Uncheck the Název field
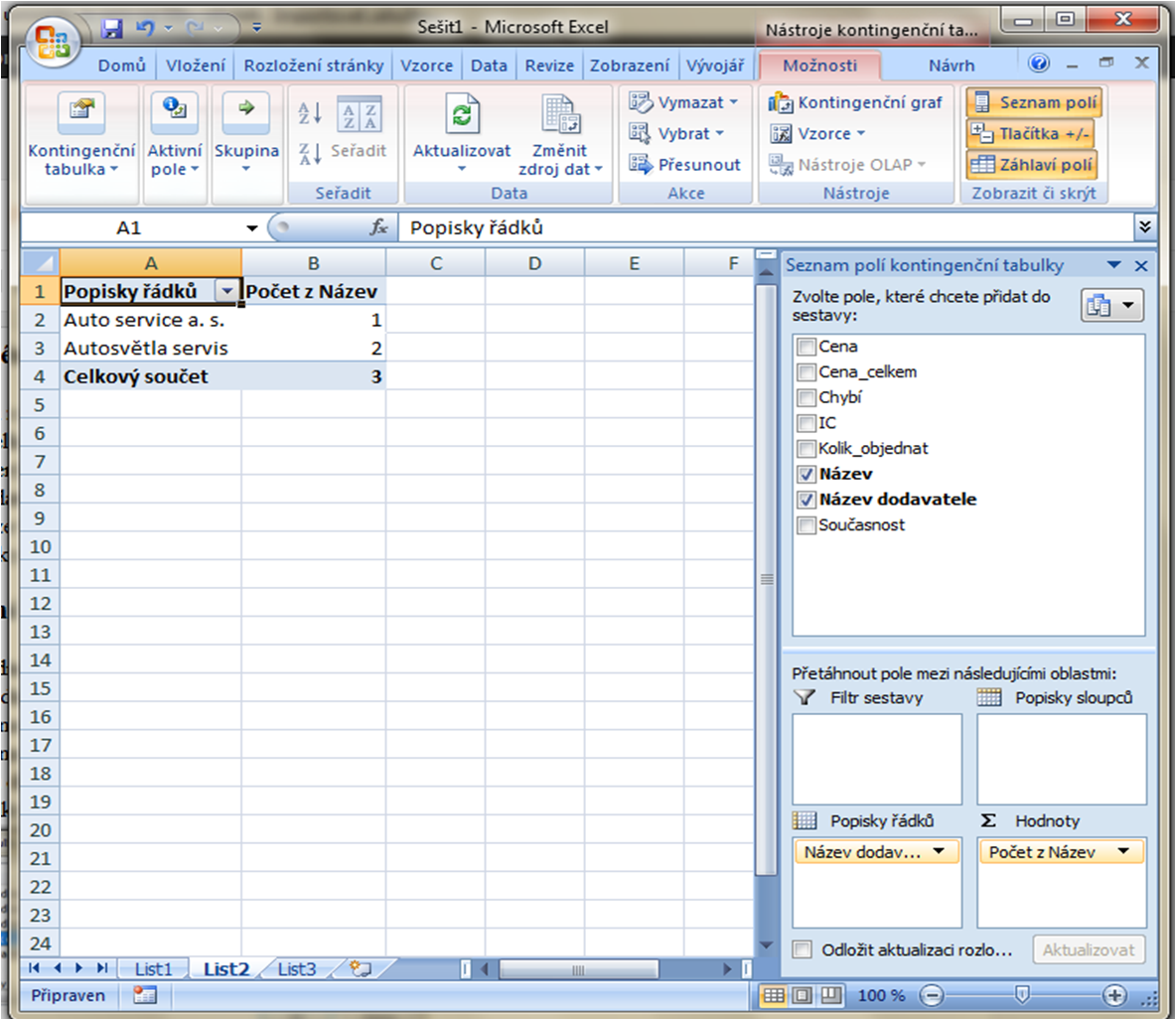The image size is (1176, 1020). coord(807,474)
